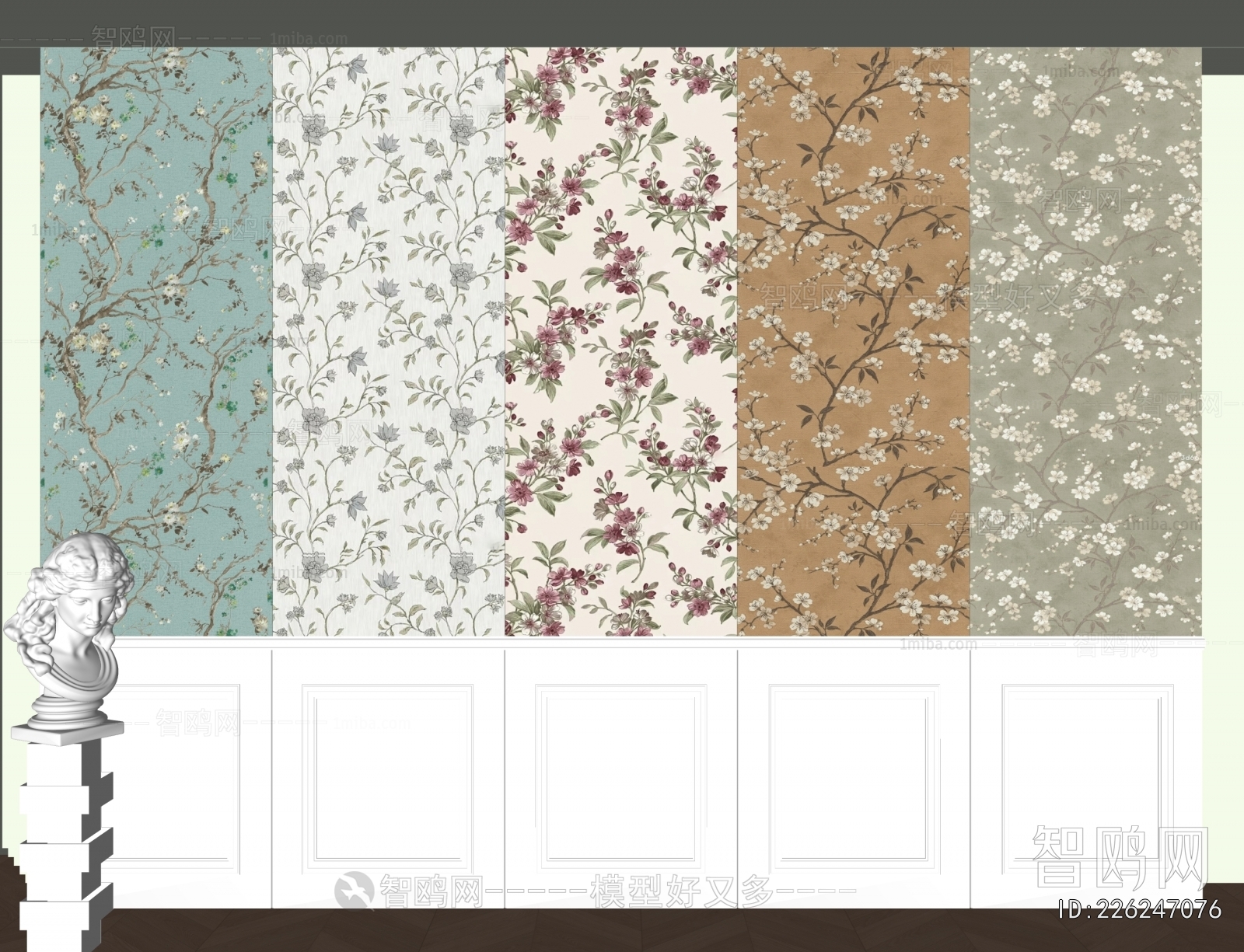Screen dimensions: 1244x952
Task: Select the brown plum blossom wallpaper
Action: tap(855, 311)
